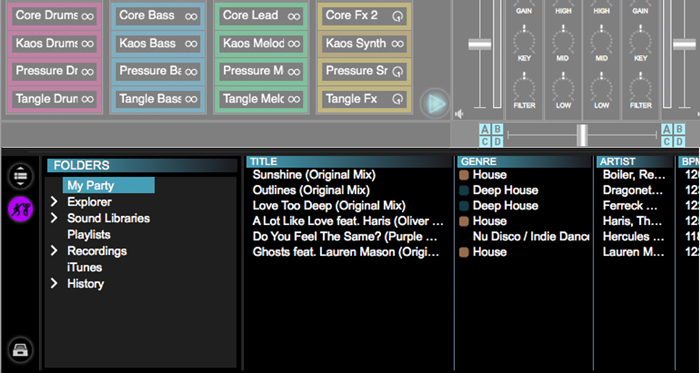This screenshot has width=700, height=373.
Task: Click the crossfader handle
Action: coord(582,135)
